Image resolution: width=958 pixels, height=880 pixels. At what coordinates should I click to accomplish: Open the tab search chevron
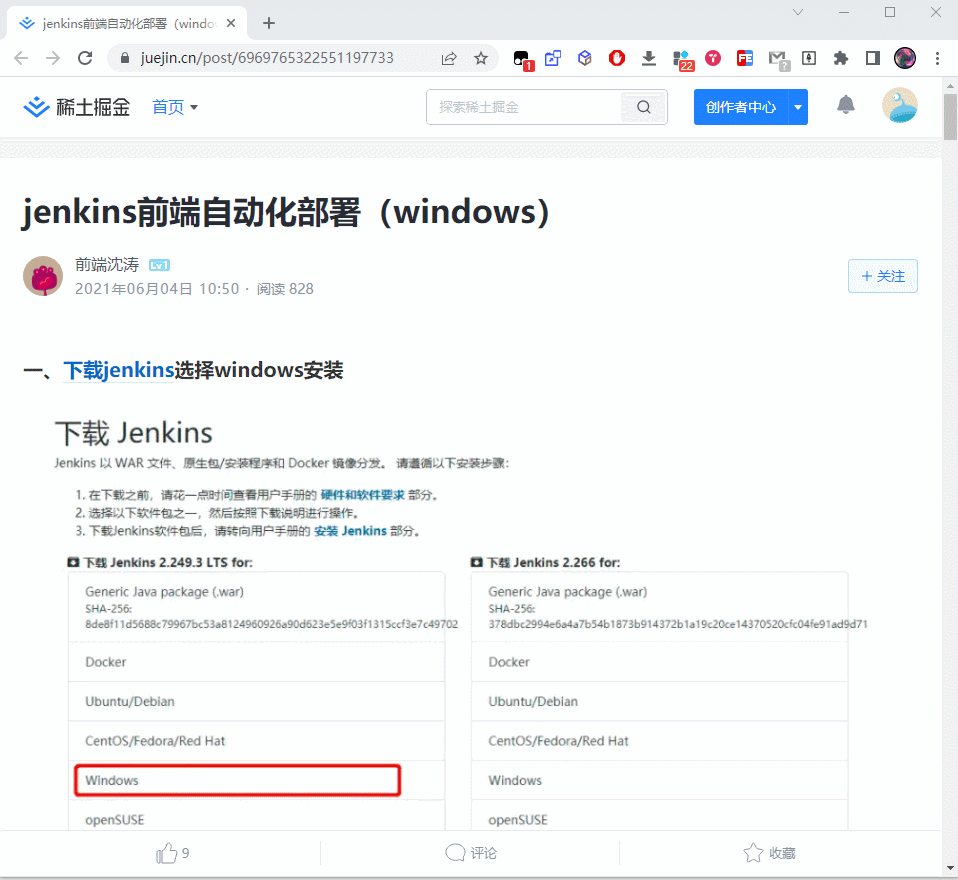pos(798,12)
